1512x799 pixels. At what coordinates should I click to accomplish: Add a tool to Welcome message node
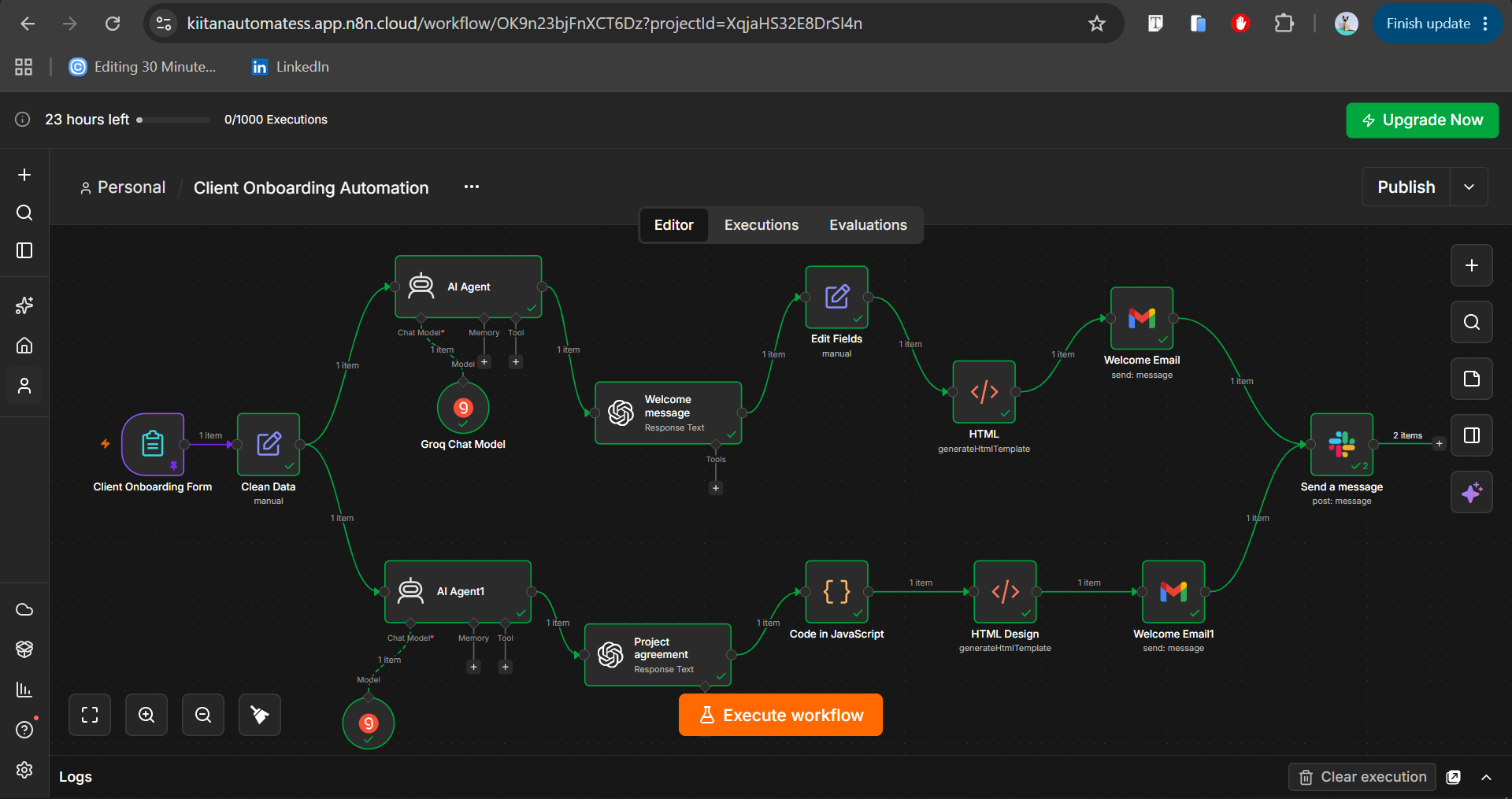716,488
